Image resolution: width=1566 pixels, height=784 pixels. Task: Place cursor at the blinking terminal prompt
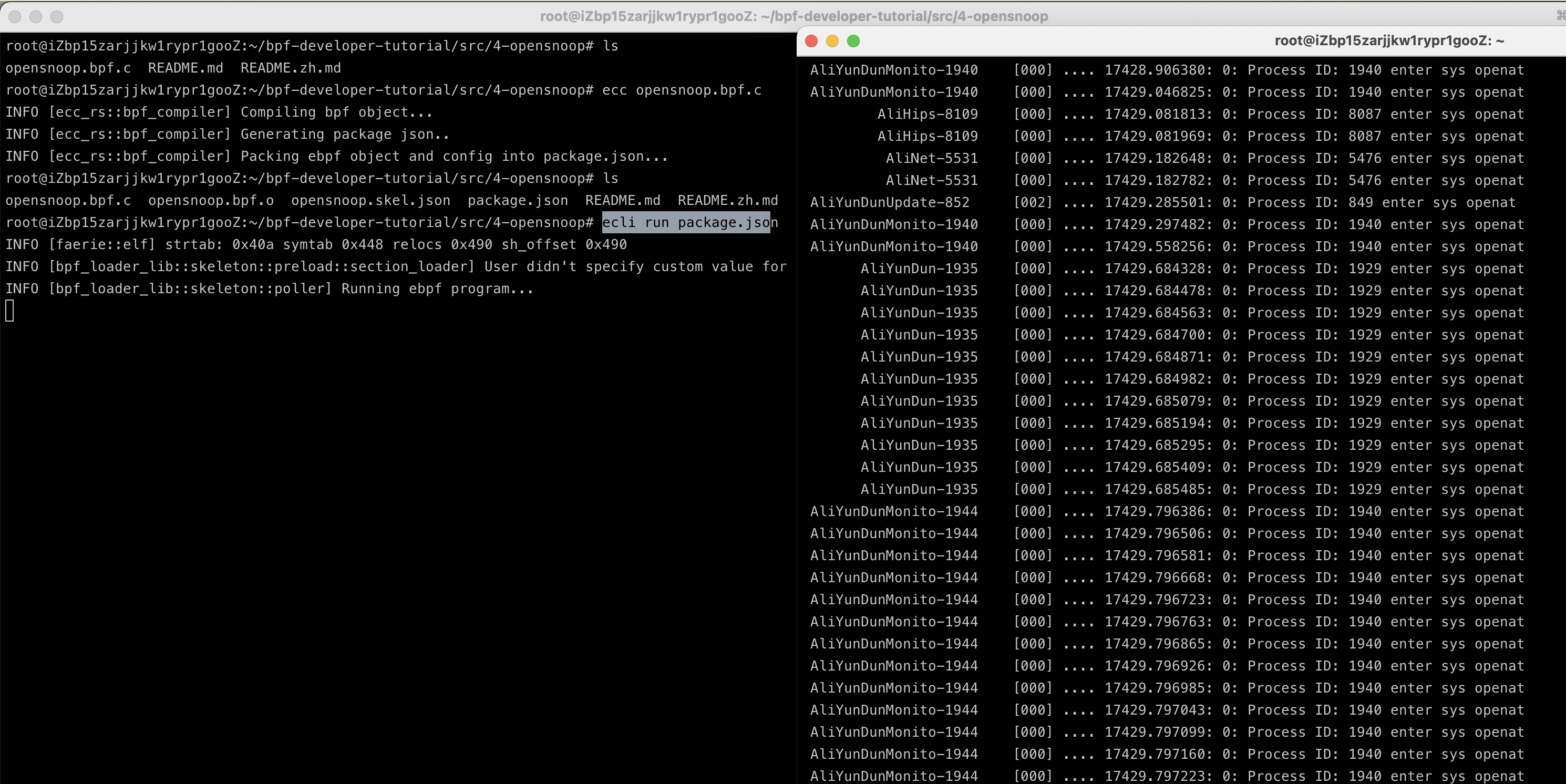(9, 311)
